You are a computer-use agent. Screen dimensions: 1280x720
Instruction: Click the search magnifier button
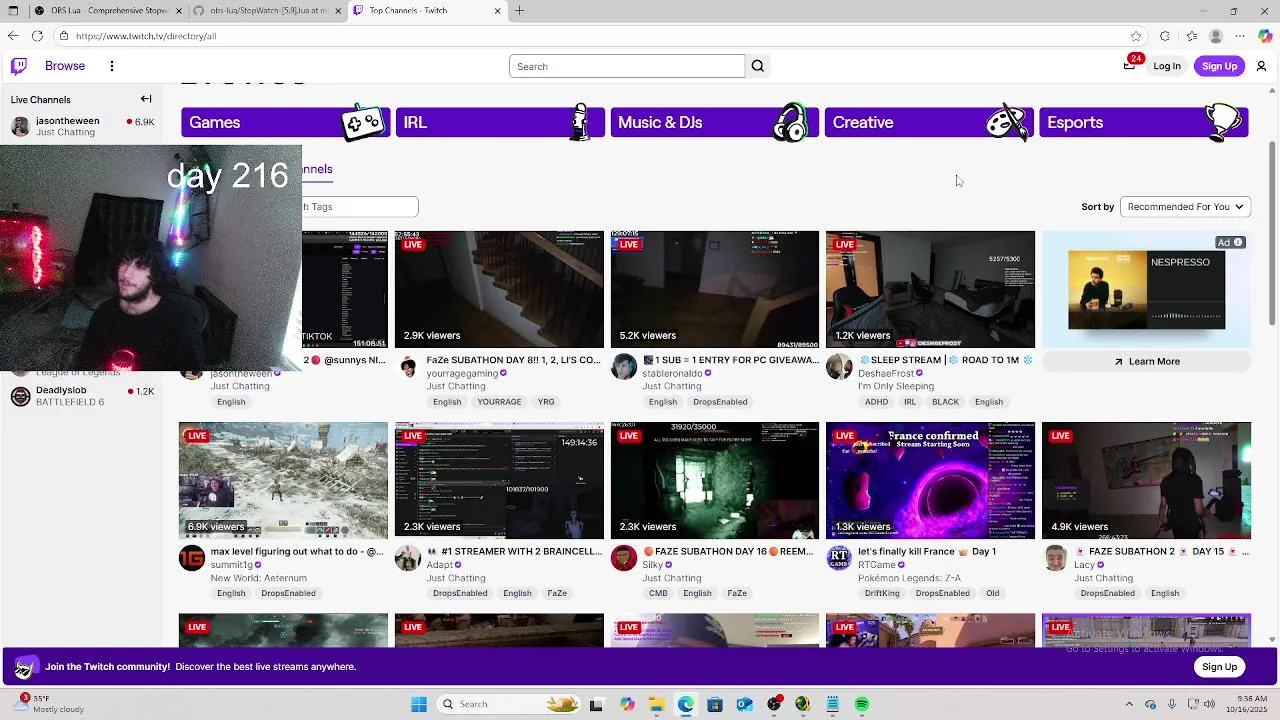pyautogui.click(x=757, y=66)
